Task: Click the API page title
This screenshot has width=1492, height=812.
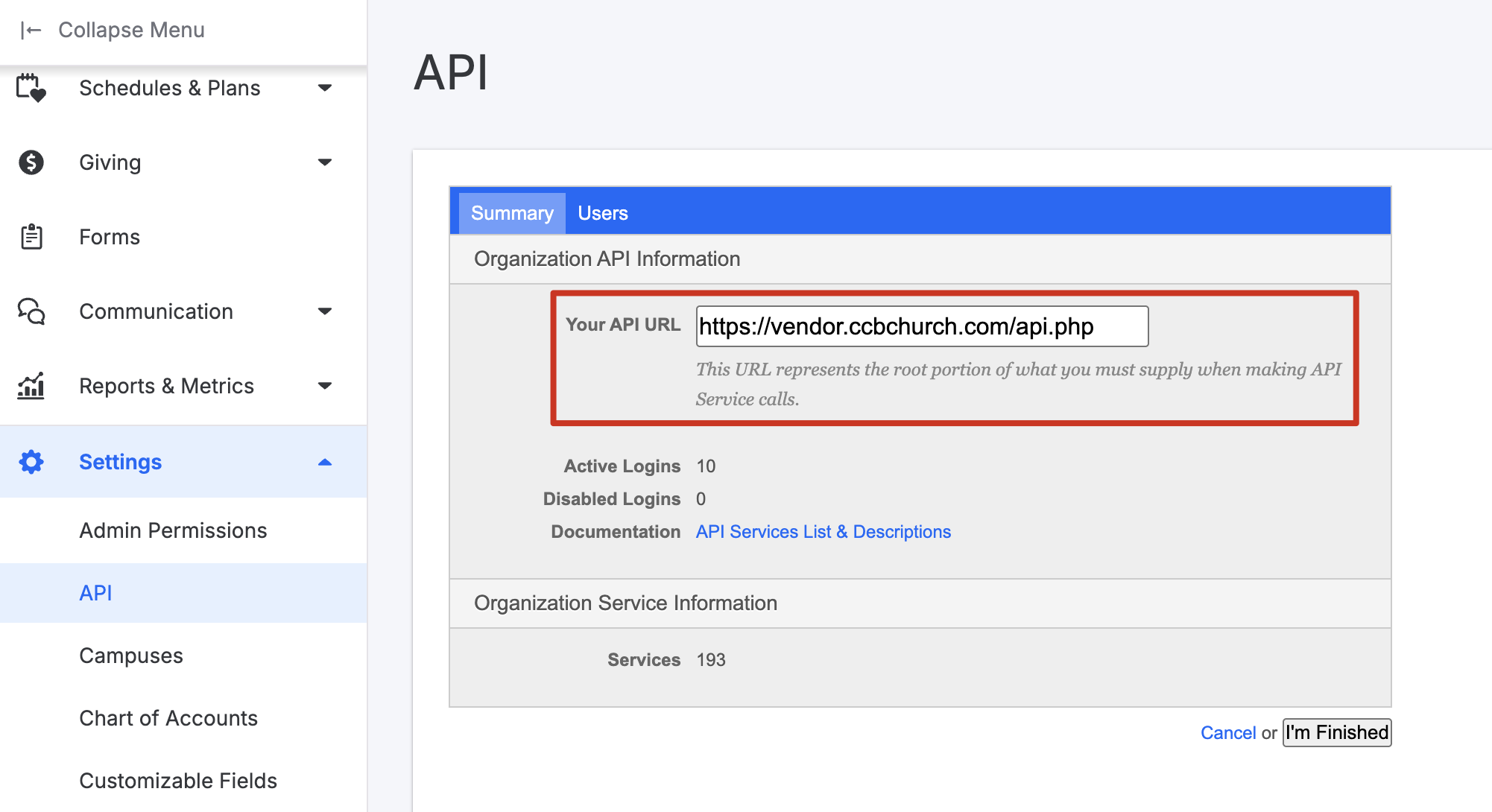Action: click(451, 73)
